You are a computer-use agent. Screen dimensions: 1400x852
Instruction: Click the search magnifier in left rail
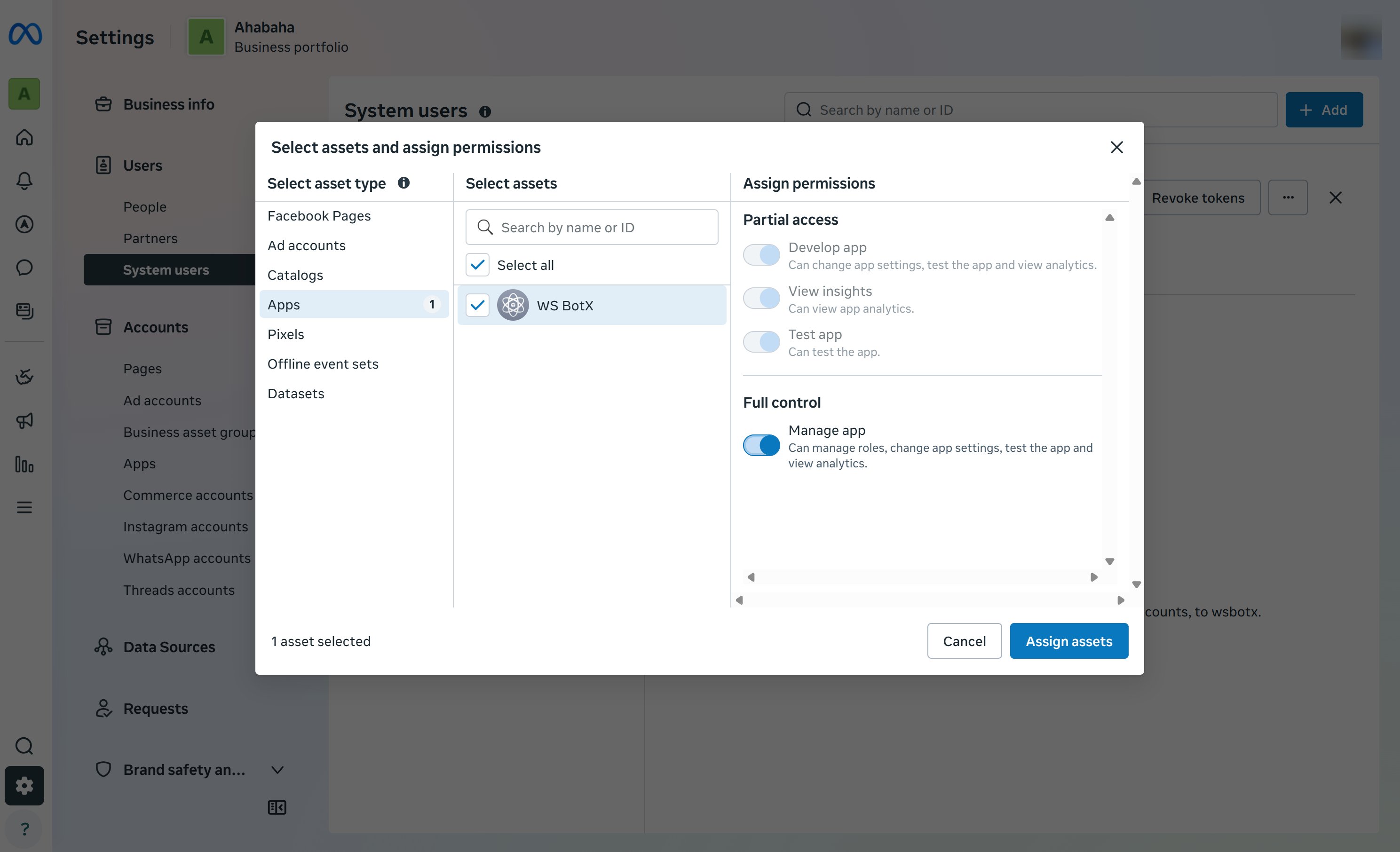click(x=24, y=746)
